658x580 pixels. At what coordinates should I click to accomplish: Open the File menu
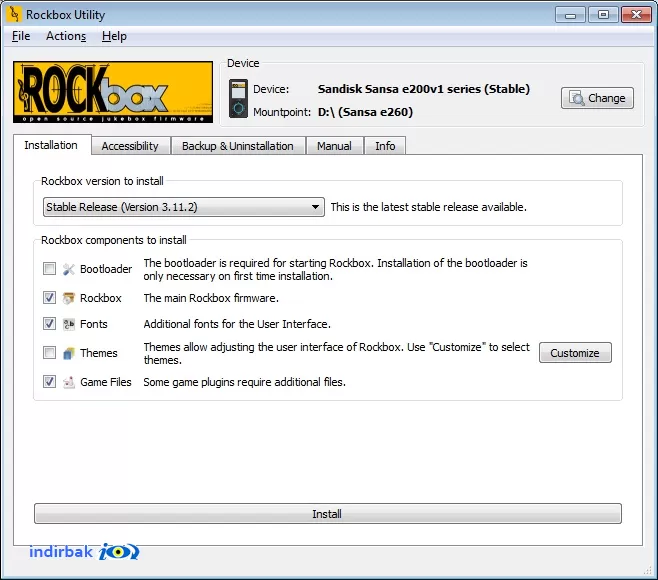(21, 36)
